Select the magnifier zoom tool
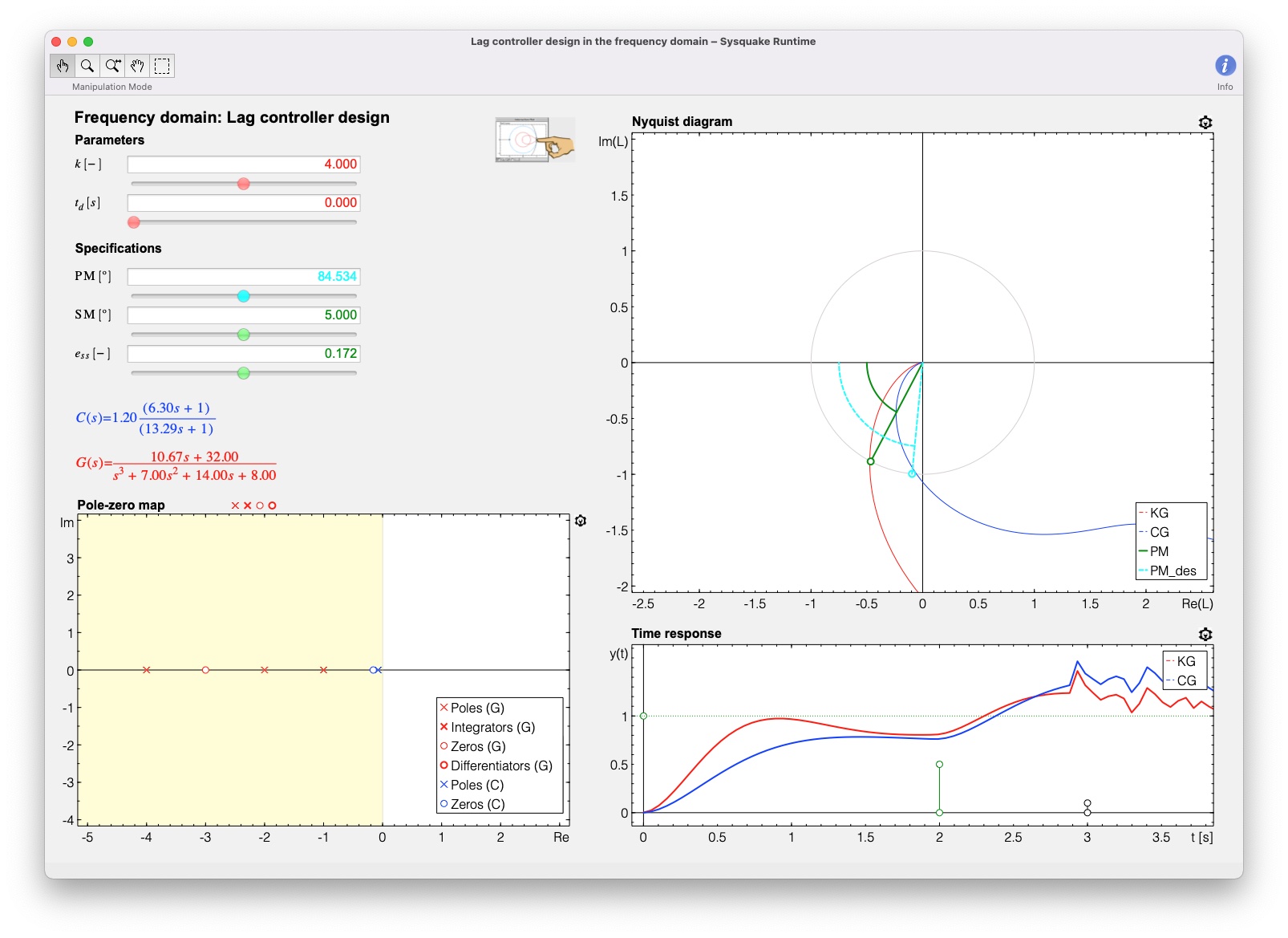The height and width of the screenshot is (938, 1288). pyautogui.click(x=87, y=67)
